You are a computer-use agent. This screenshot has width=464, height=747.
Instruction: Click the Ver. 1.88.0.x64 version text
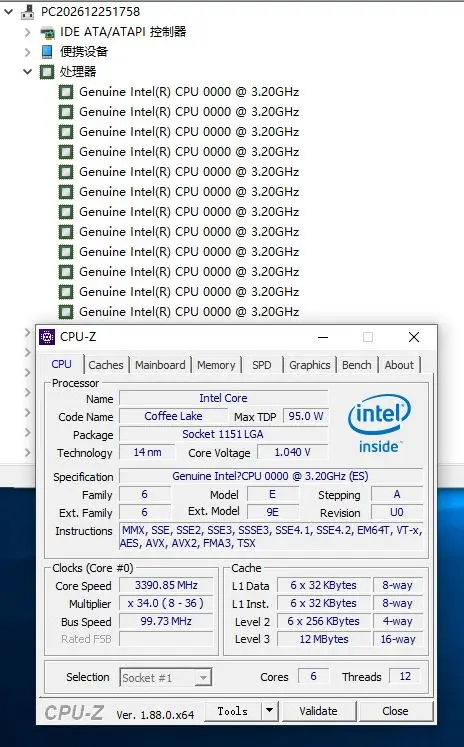[155, 715]
